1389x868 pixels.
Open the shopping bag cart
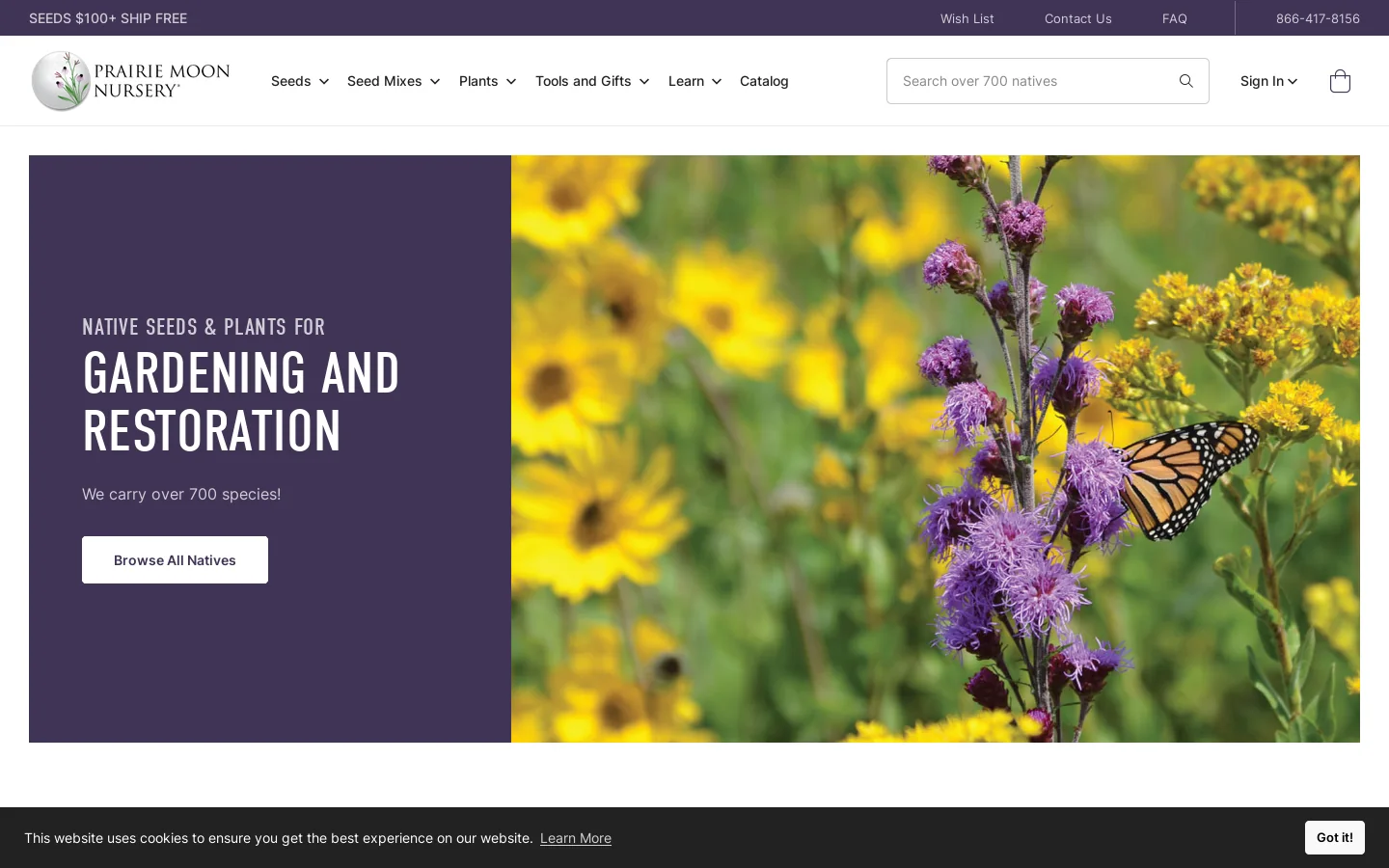tap(1340, 81)
